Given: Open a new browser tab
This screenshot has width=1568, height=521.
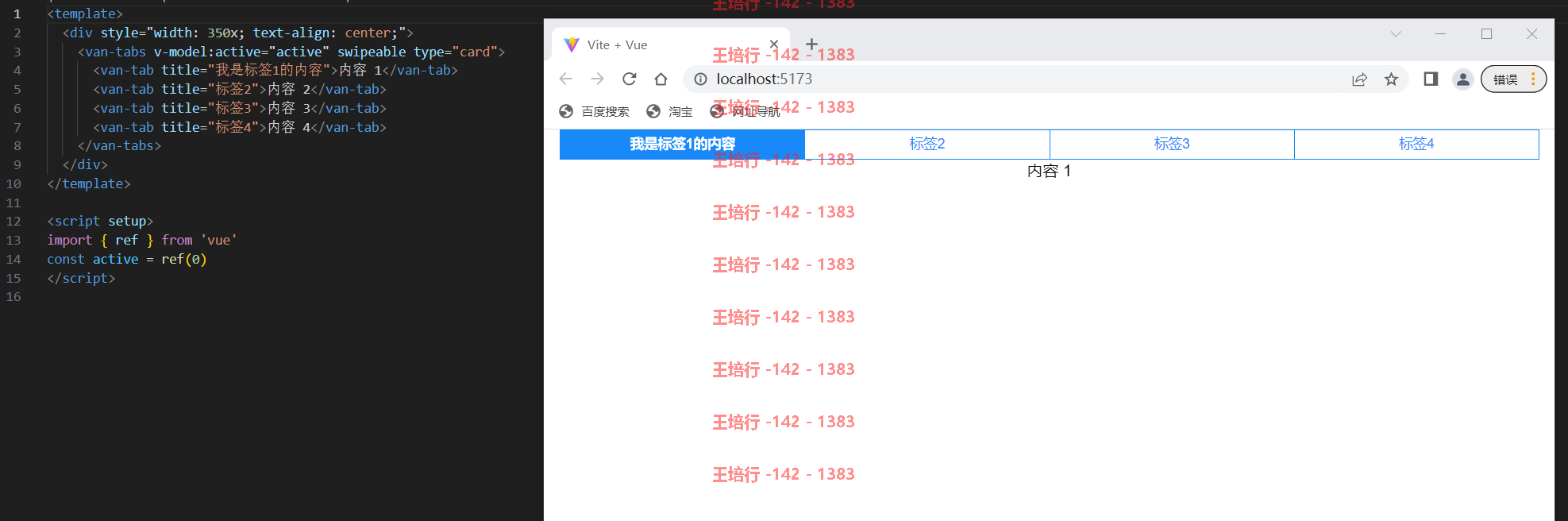Looking at the screenshot, I should coord(811,44).
